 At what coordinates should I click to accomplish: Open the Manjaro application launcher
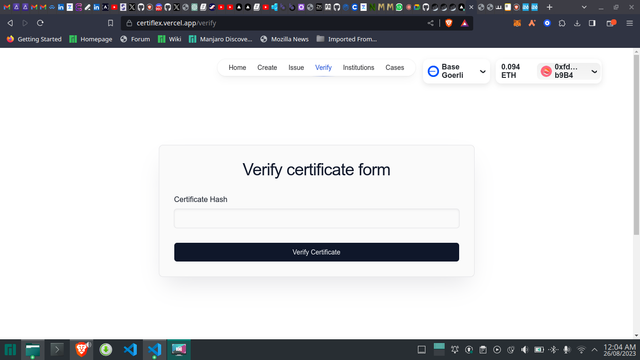point(10,350)
